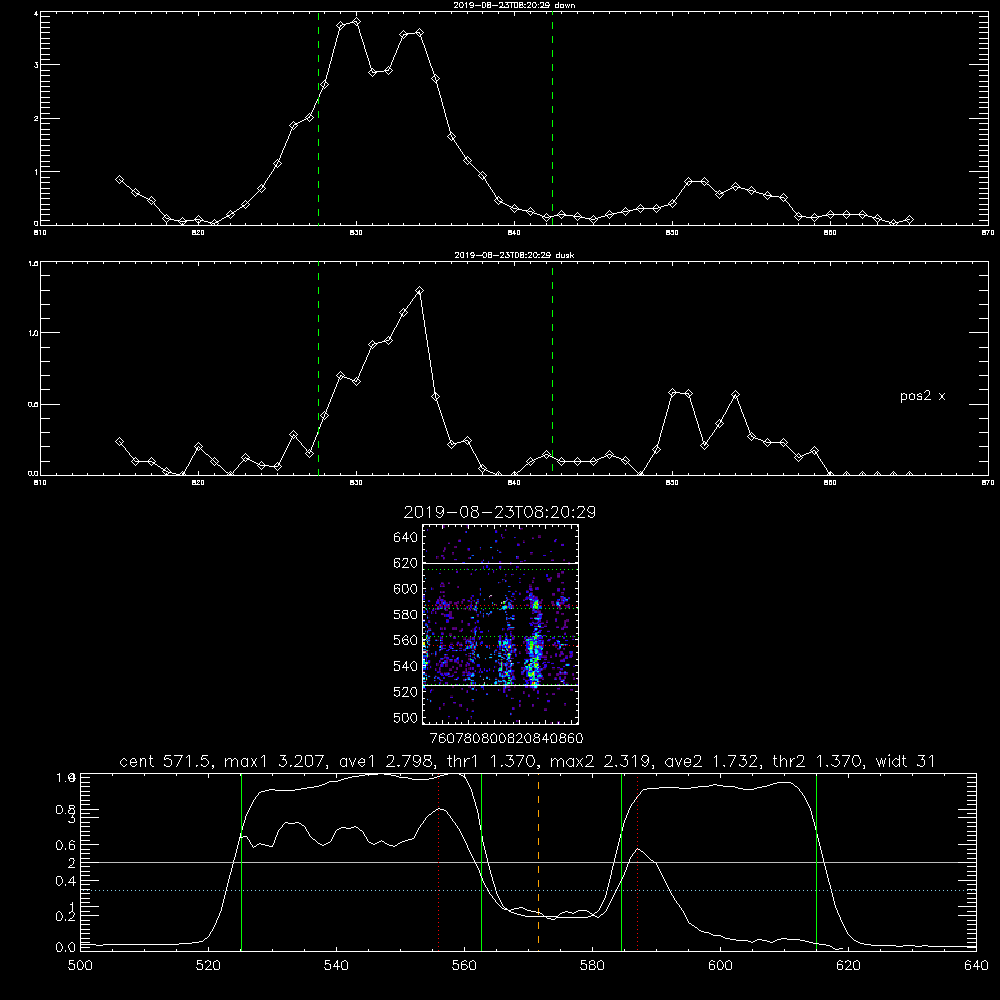
Task: Click the green vertical line near 563 in bottom plot
Action: tap(482, 861)
